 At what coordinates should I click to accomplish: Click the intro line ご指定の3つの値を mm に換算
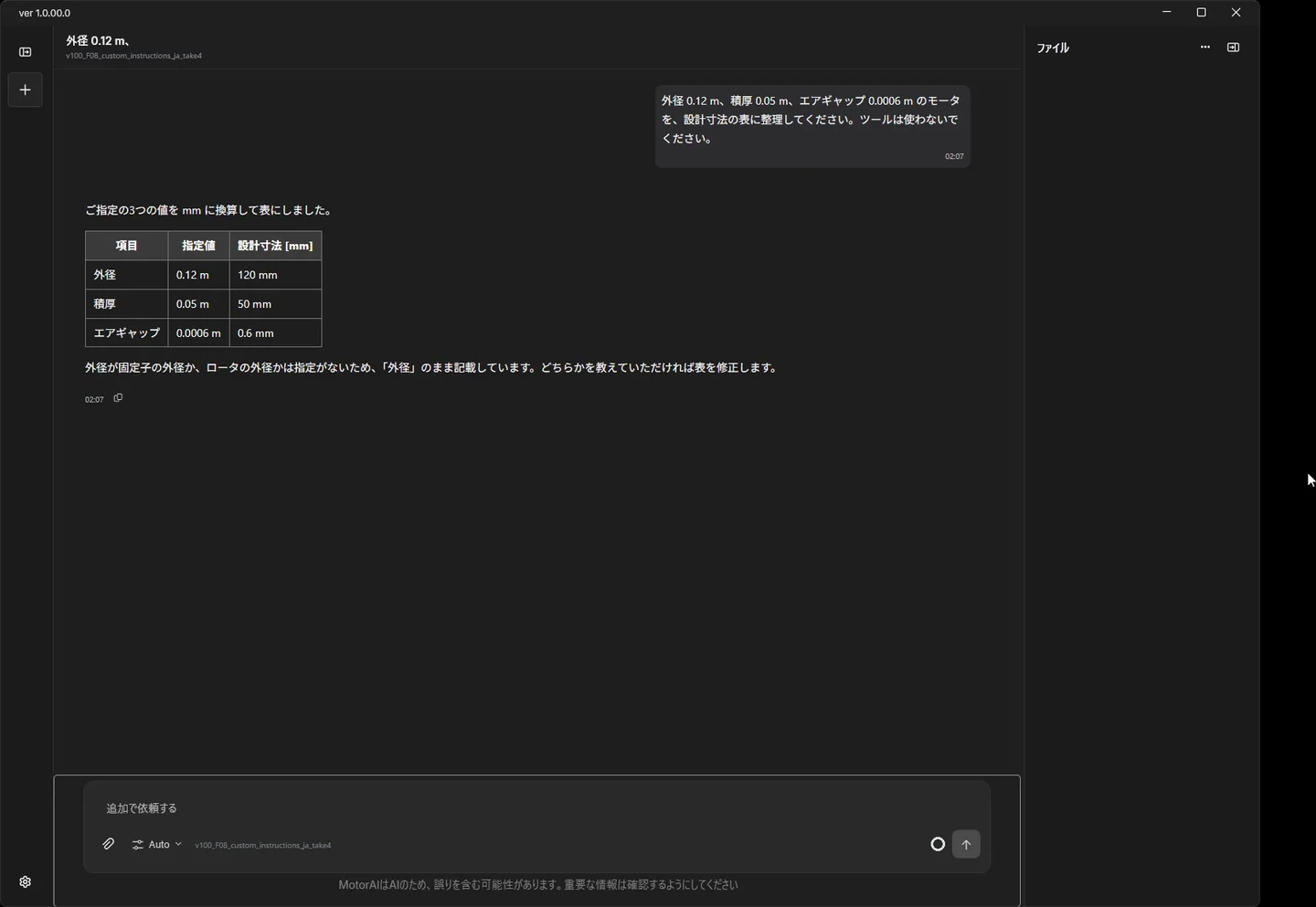point(209,210)
